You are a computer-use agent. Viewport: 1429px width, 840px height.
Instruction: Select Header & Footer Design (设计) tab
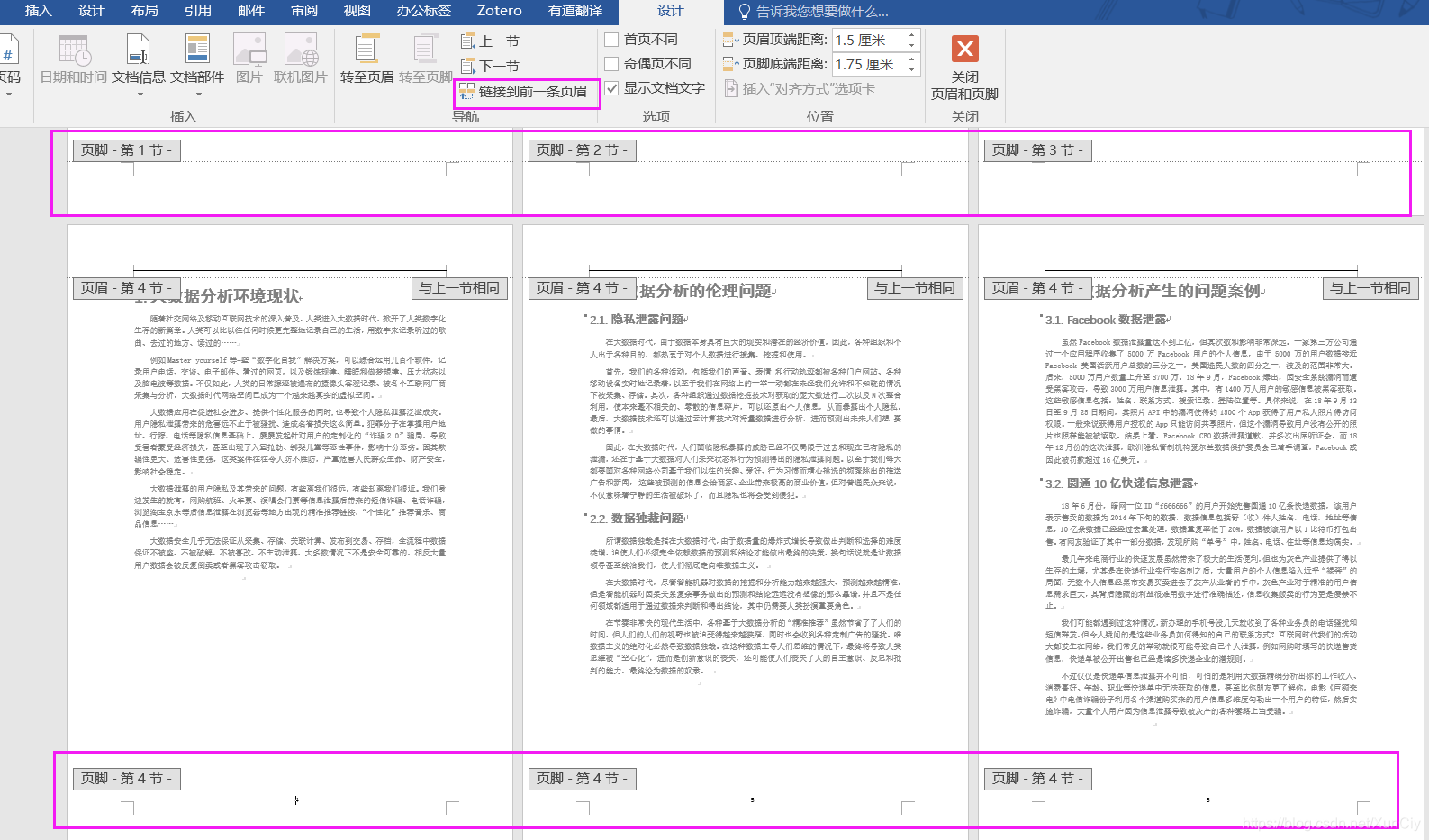pos(671,11)
